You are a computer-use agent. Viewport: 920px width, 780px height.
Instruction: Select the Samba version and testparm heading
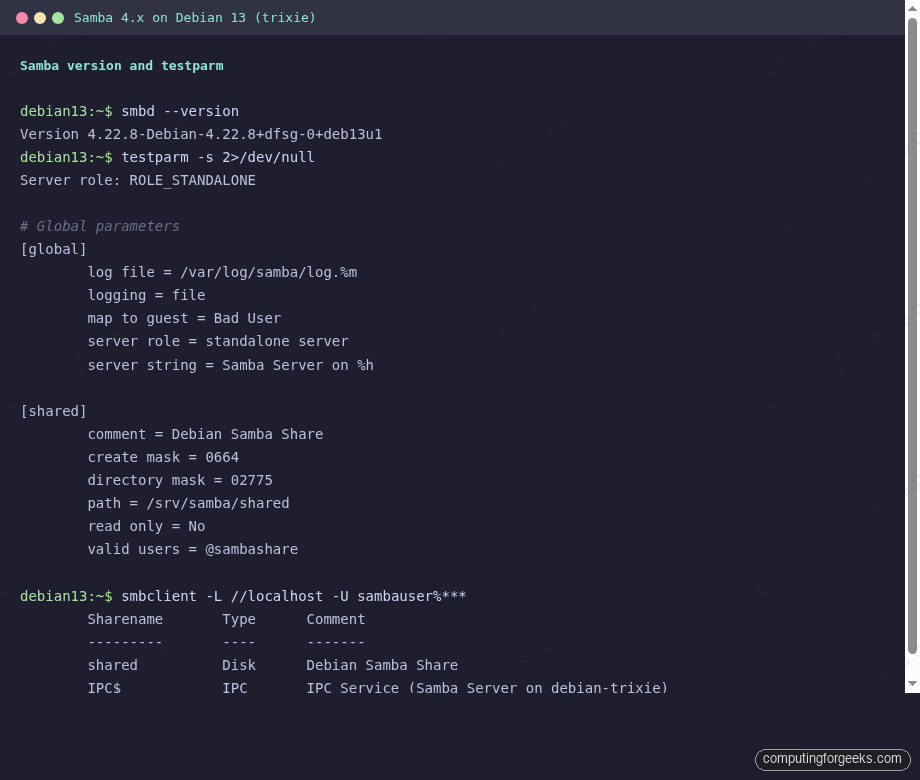[x=122, y=65]
